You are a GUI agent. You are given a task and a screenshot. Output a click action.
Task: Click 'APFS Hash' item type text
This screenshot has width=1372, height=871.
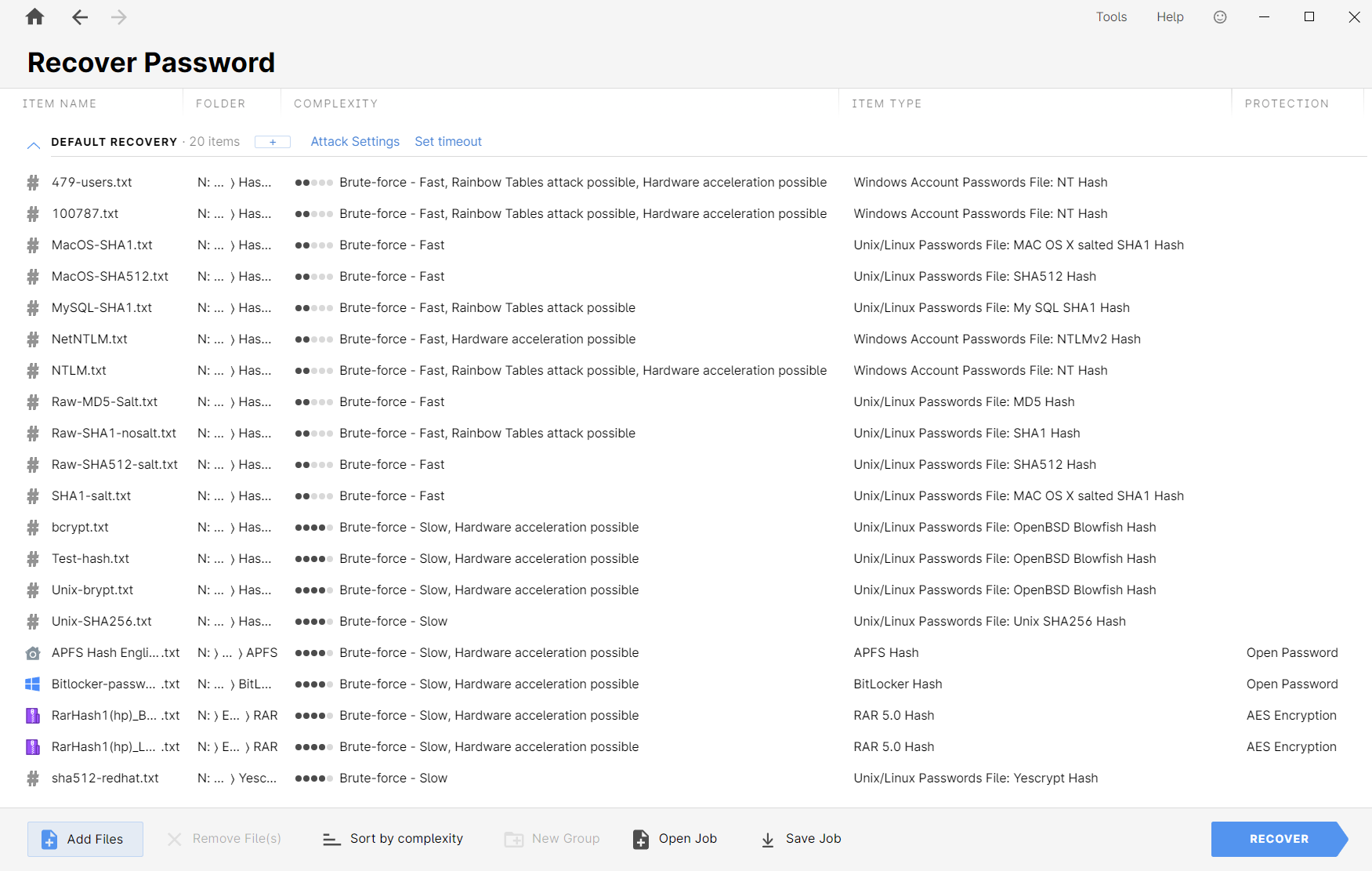tap(886, 653)
